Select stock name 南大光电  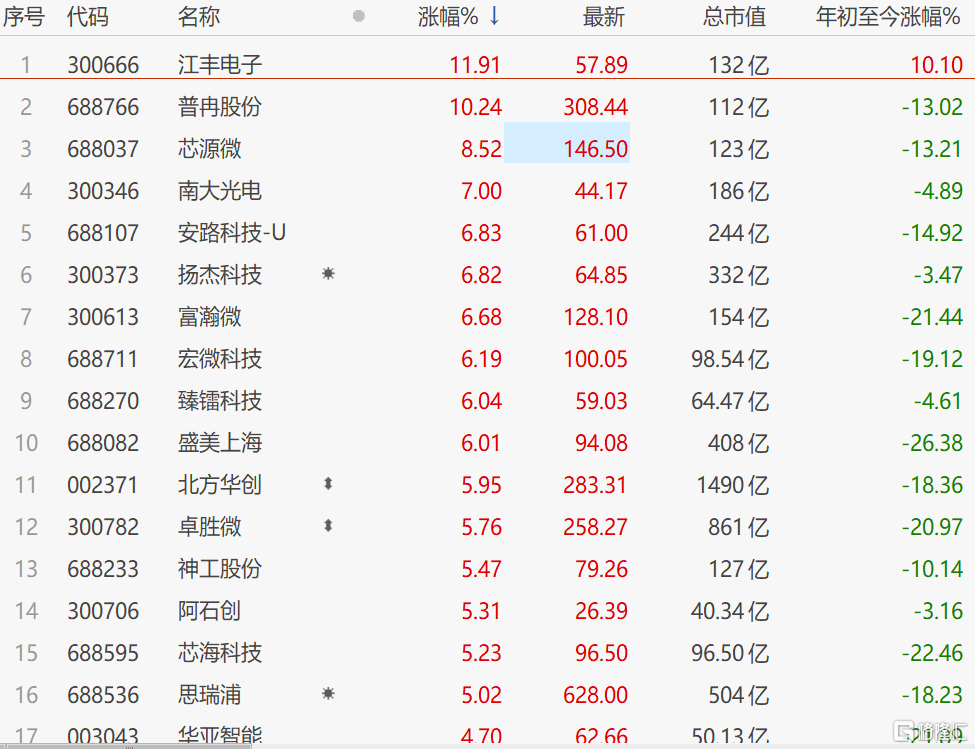pos(220,191)
